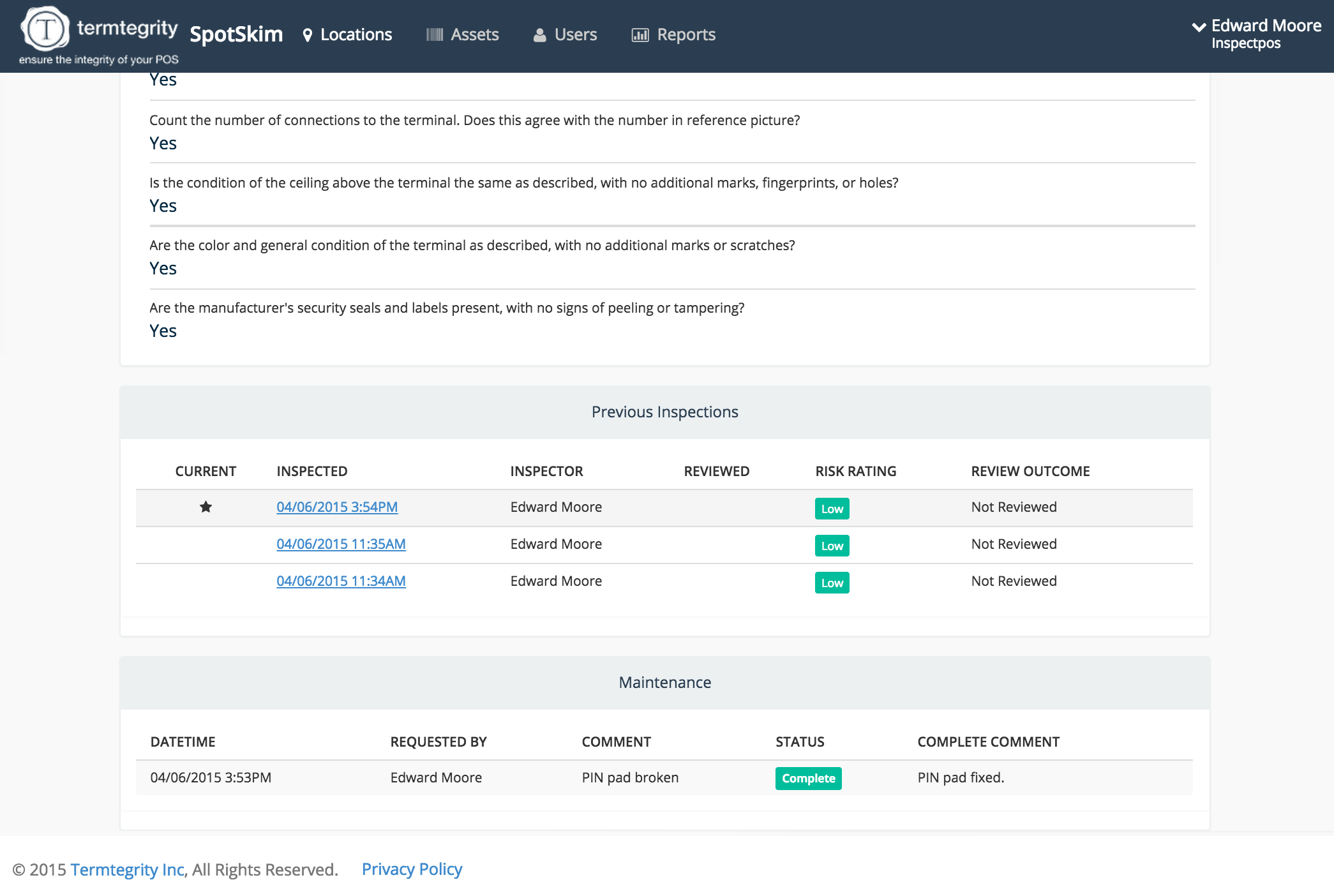Click the REVIEWED column header
1334x896 pixels.
click(x=716, y=471)
